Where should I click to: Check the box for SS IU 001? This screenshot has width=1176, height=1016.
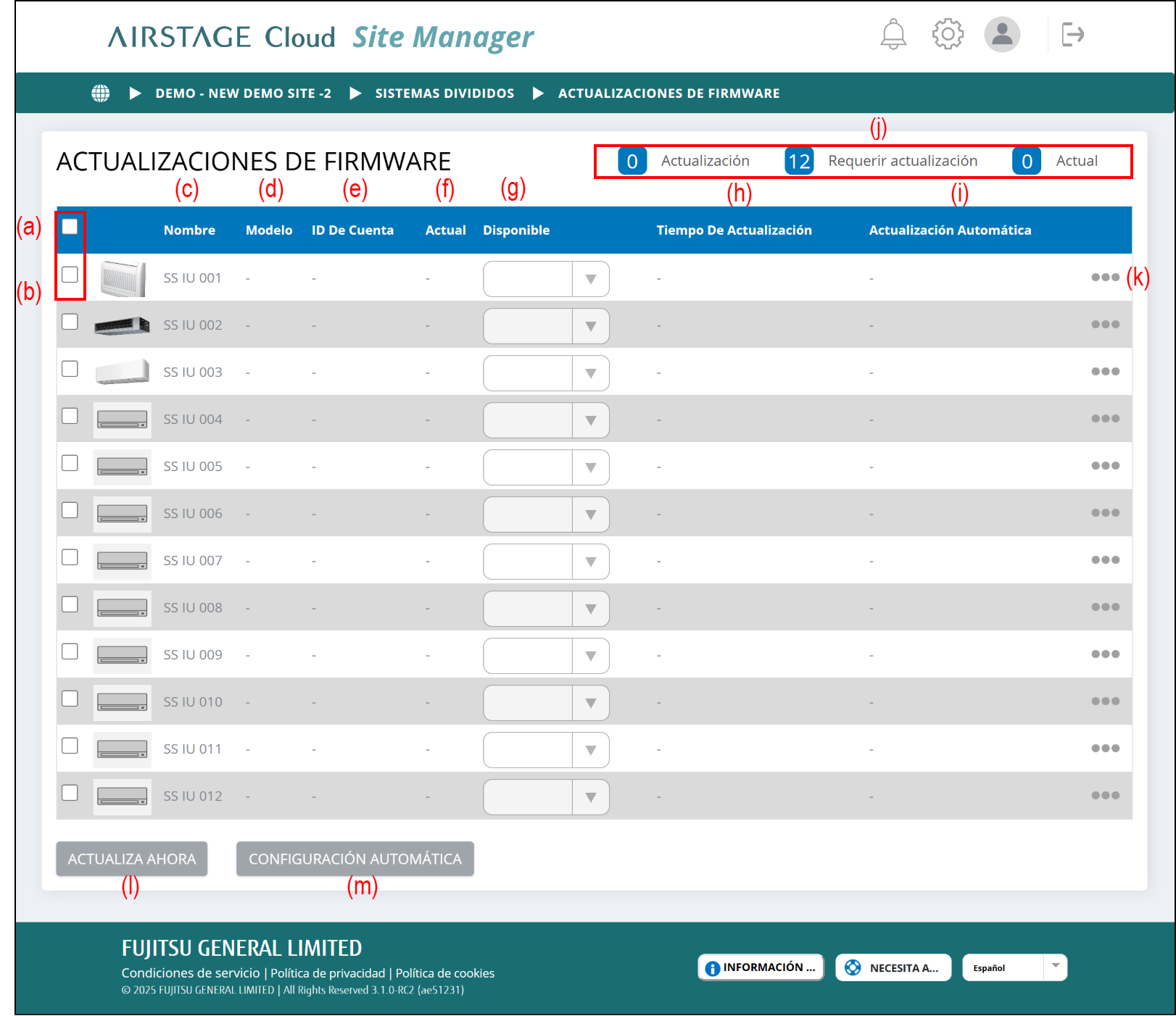[x=70, y=275]
